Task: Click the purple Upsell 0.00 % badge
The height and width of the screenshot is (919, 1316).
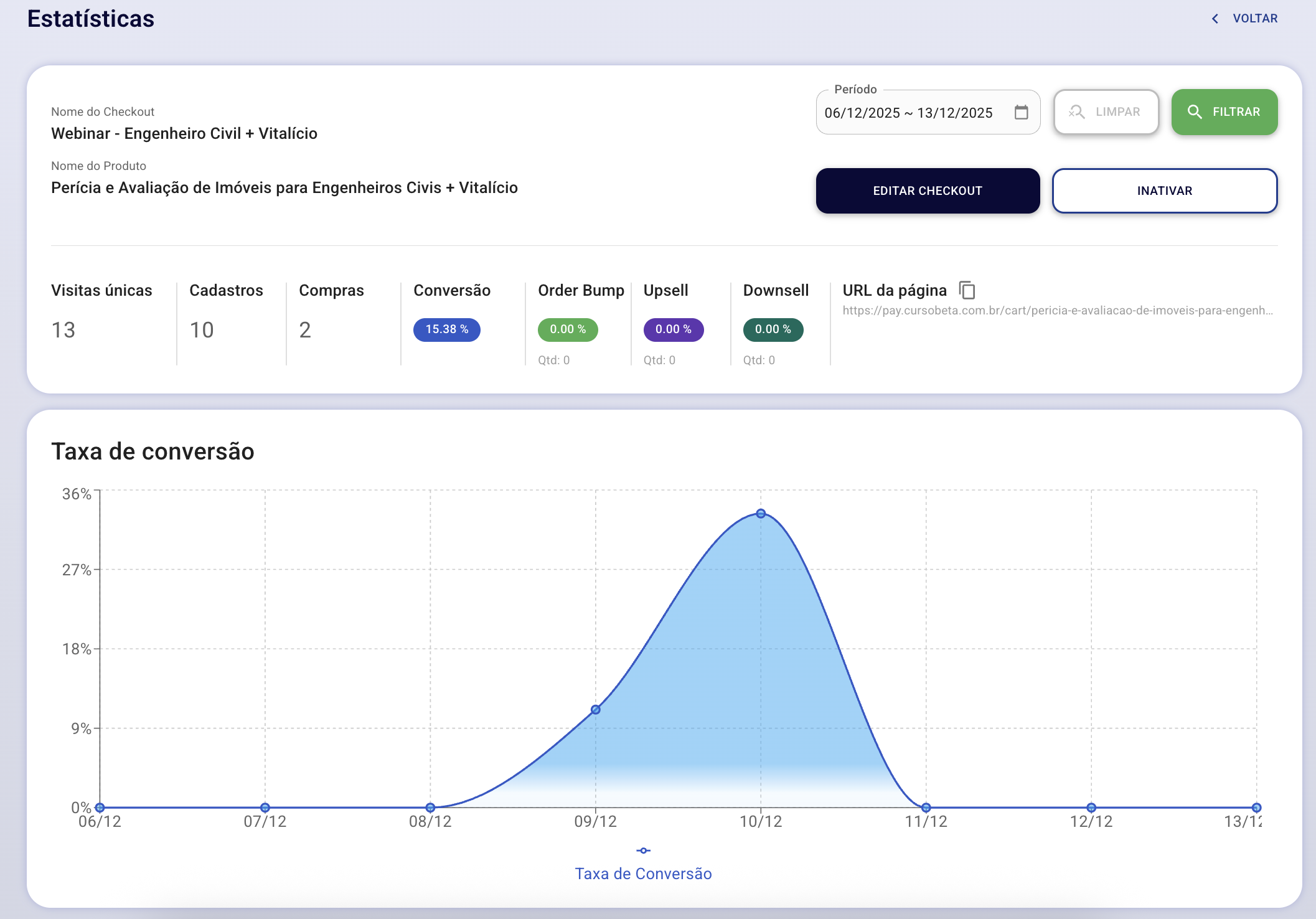Action: [674, 329]
